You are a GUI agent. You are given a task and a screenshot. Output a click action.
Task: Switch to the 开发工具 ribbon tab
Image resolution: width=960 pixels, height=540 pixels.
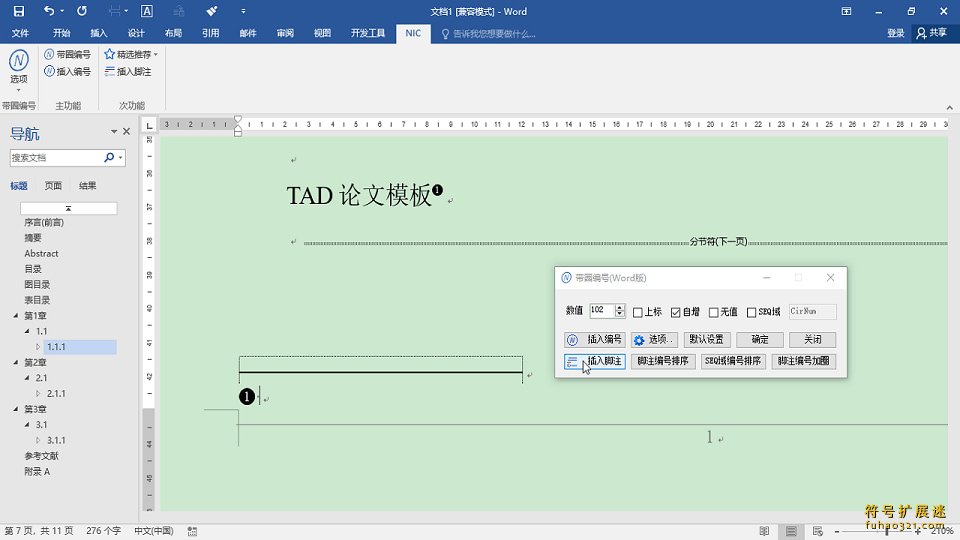[368, 33]
